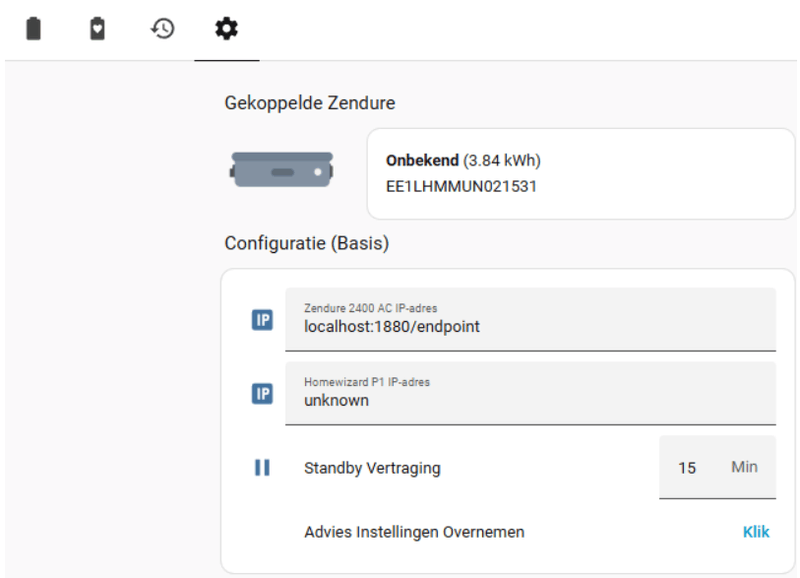Open the Onbekend device card
The height and width of the screenshot is (578, 800).
(x=581, y=174)
